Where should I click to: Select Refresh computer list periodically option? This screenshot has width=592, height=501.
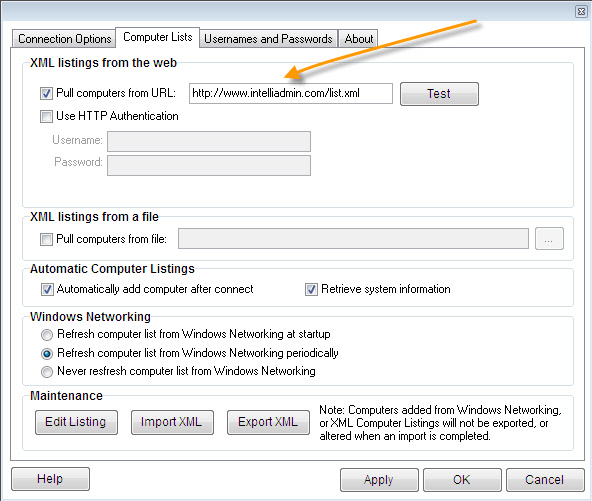(x=47, y=354)
